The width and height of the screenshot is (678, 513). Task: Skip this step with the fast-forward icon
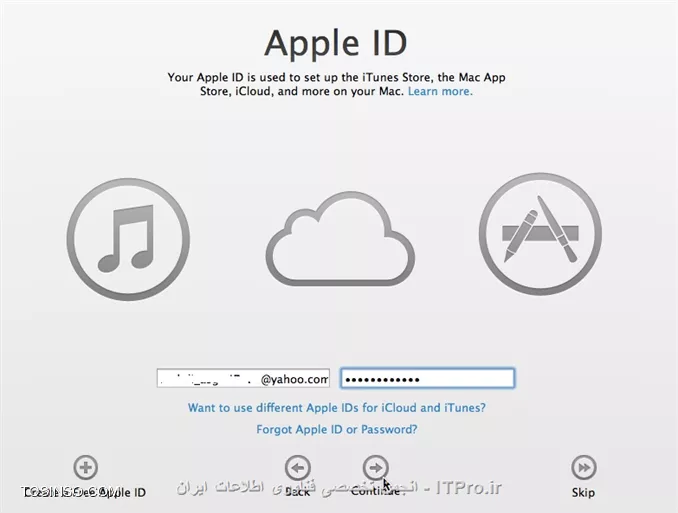coord(584,468)
